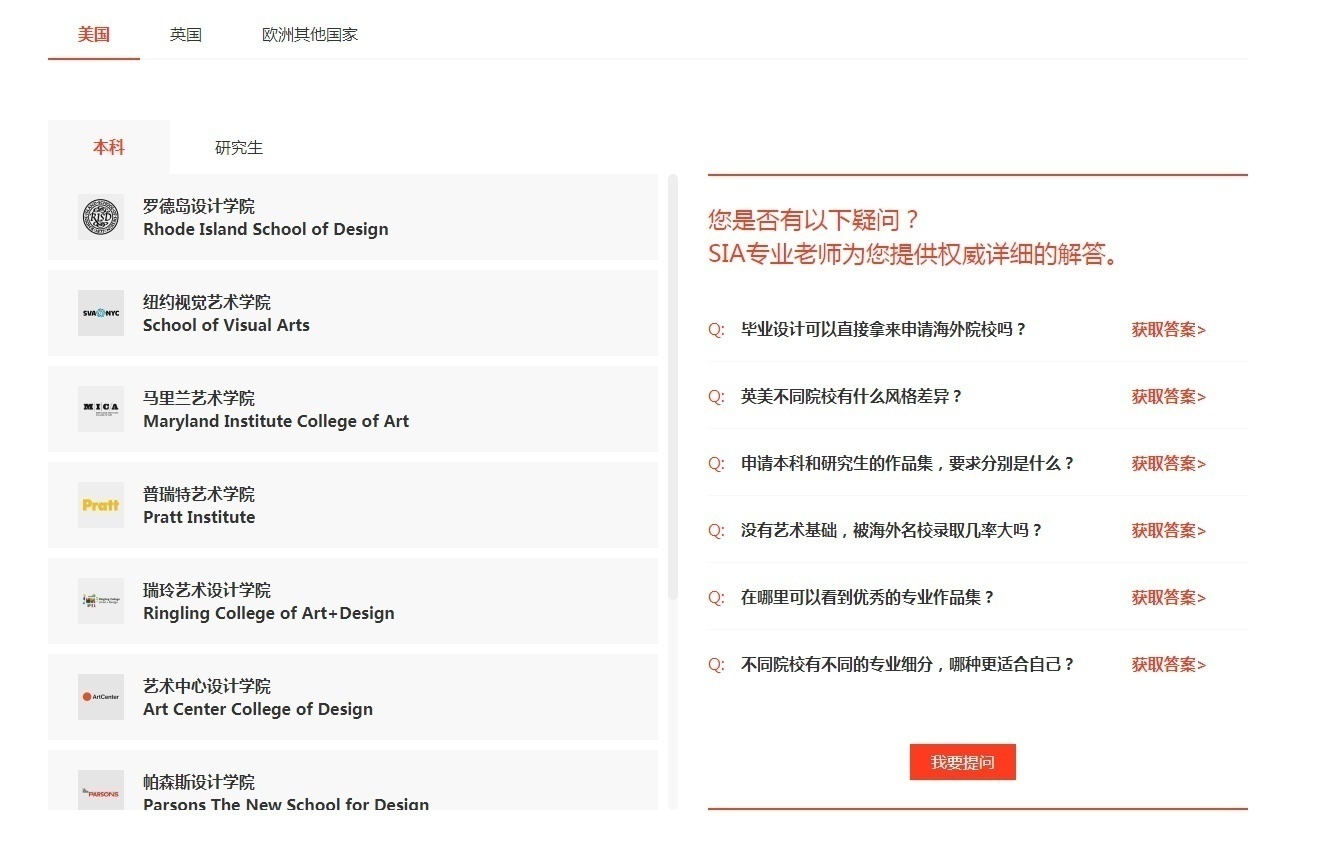Get answer for 不同院校有不同的专业细分 question

click(x=1169, y=664)
